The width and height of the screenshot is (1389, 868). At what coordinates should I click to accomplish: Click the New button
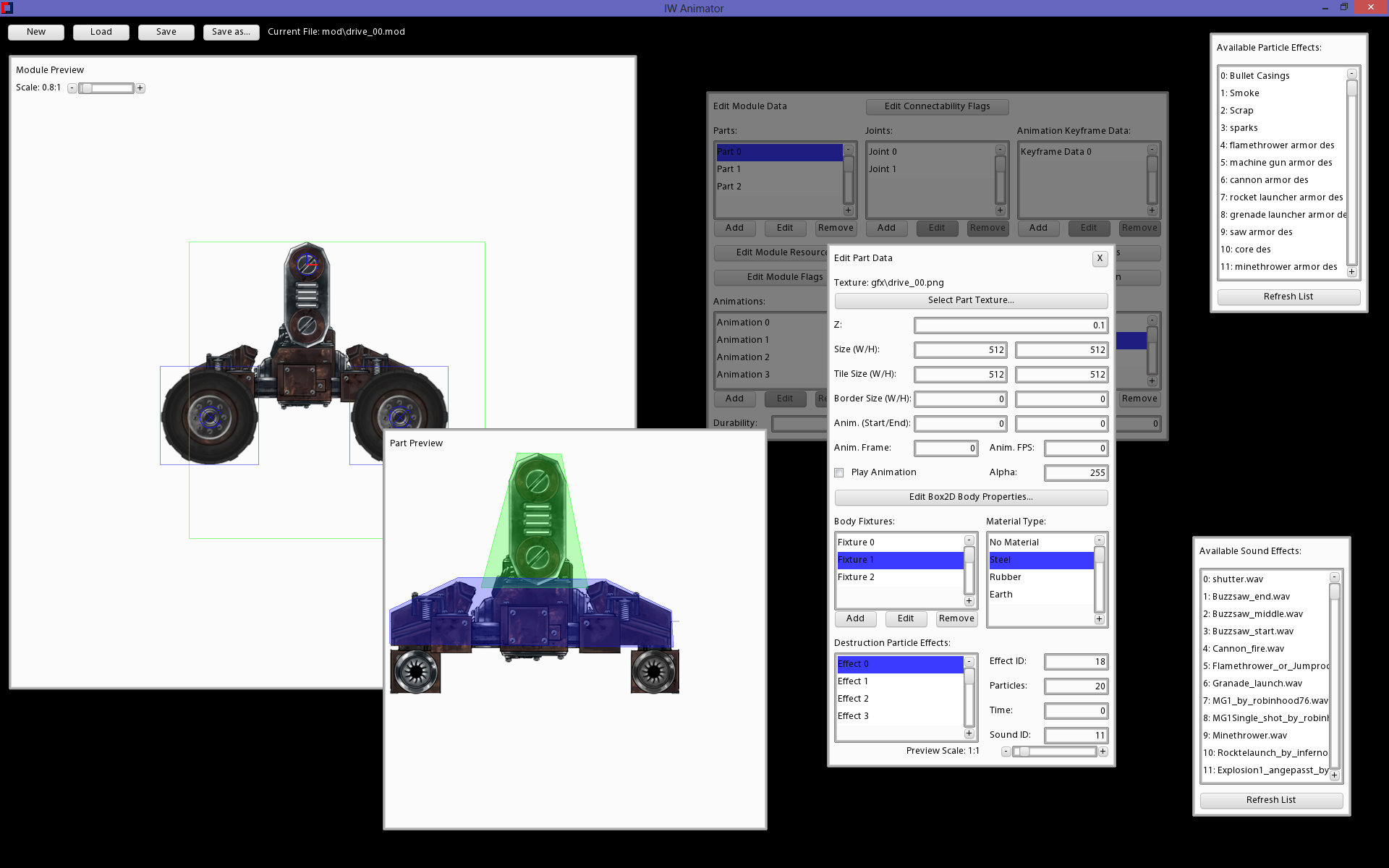coord(35,32)
